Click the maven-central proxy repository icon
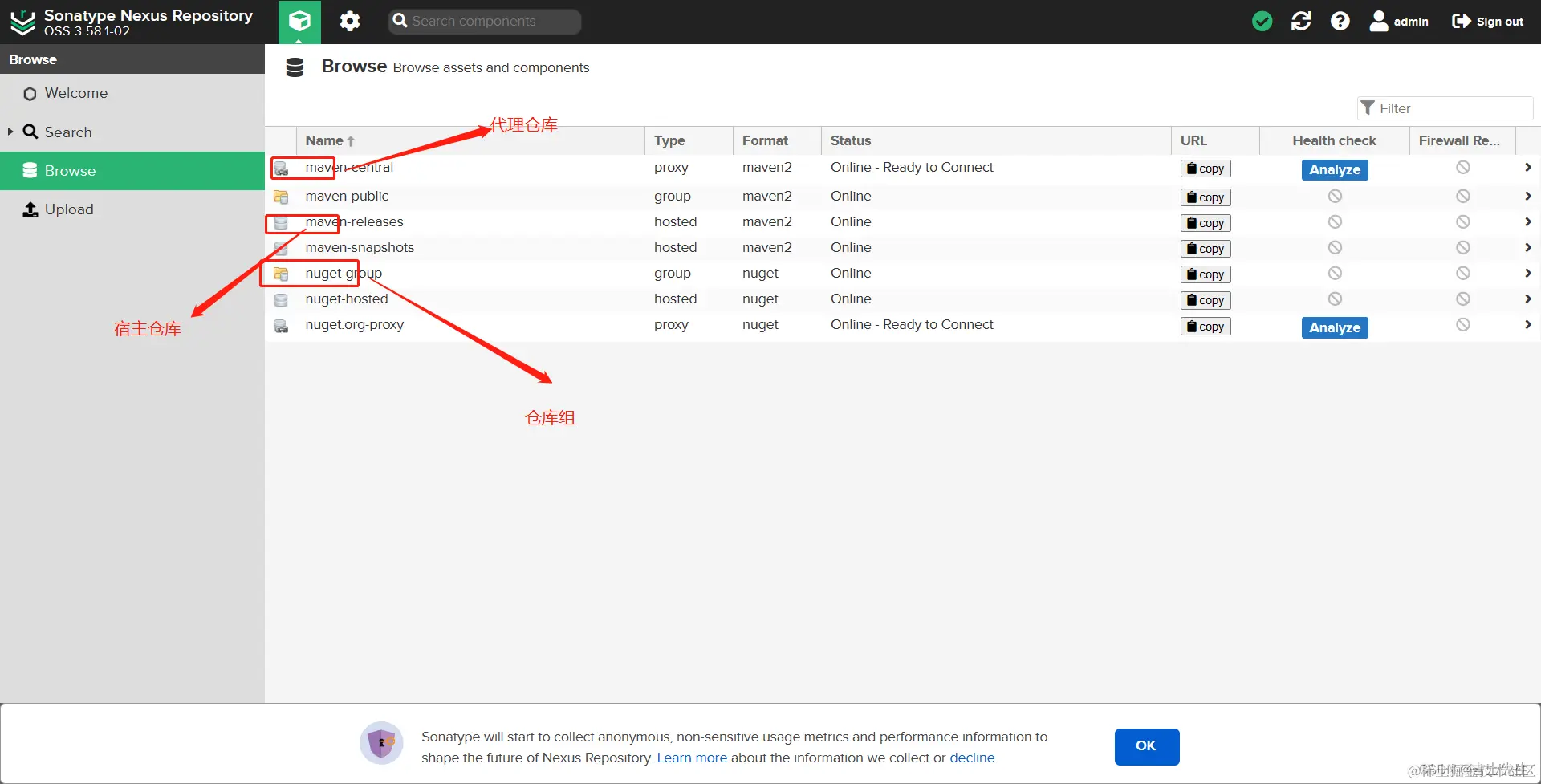Viewport: 1541px width, 784px height. (x=281, y=169)
